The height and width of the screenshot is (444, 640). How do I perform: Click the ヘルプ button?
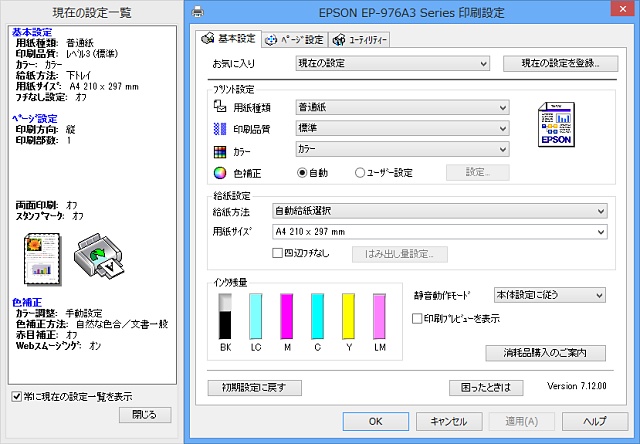(595, 421)
